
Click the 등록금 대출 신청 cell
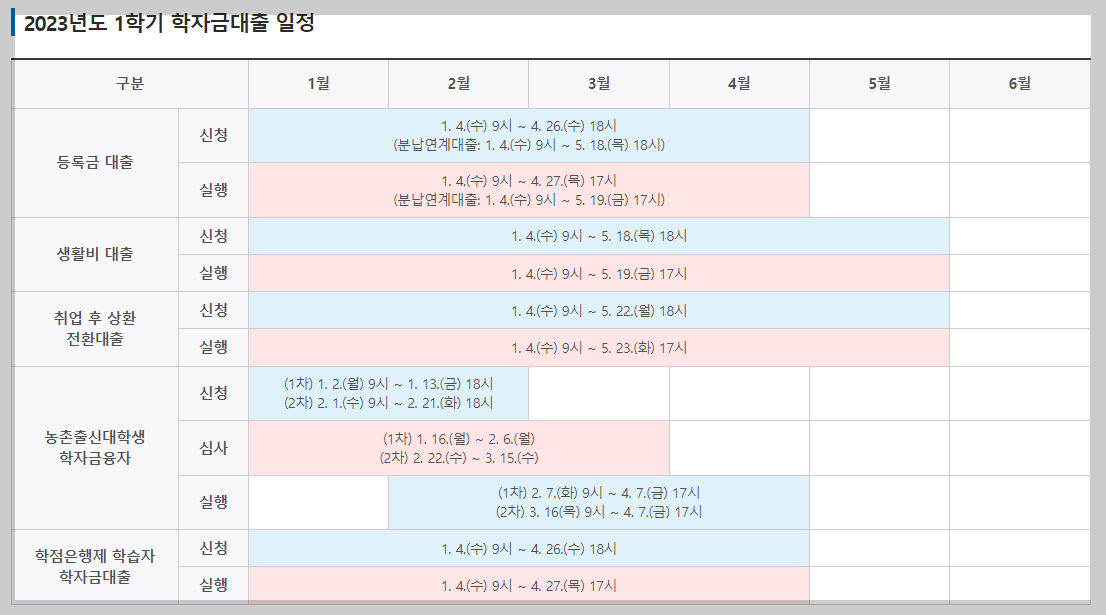tap(528, 135)
